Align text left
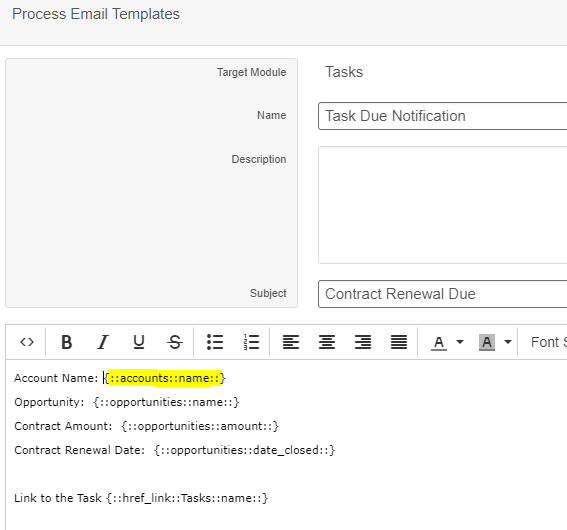The height and width of the screenshot is (530, 567). coord(291,342)
